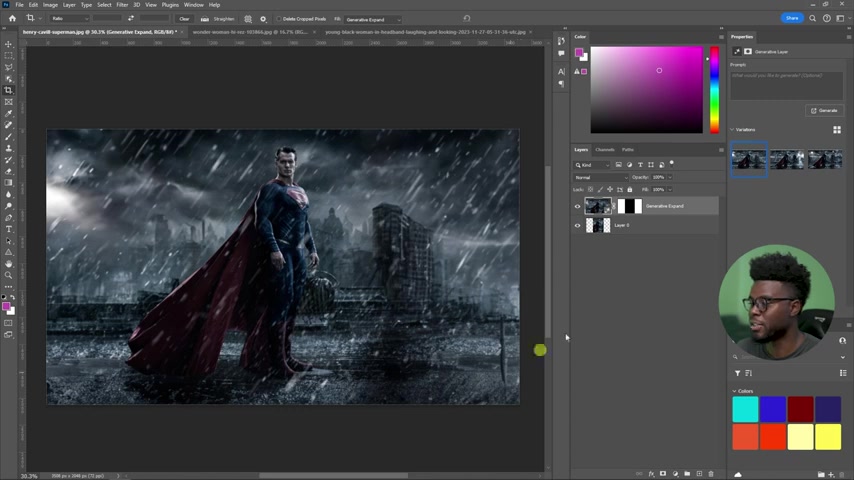Select the Rectangular Marquee tool
Image resolution: width=854 pixels, height=480 pixels.
(x=8, y=56)
